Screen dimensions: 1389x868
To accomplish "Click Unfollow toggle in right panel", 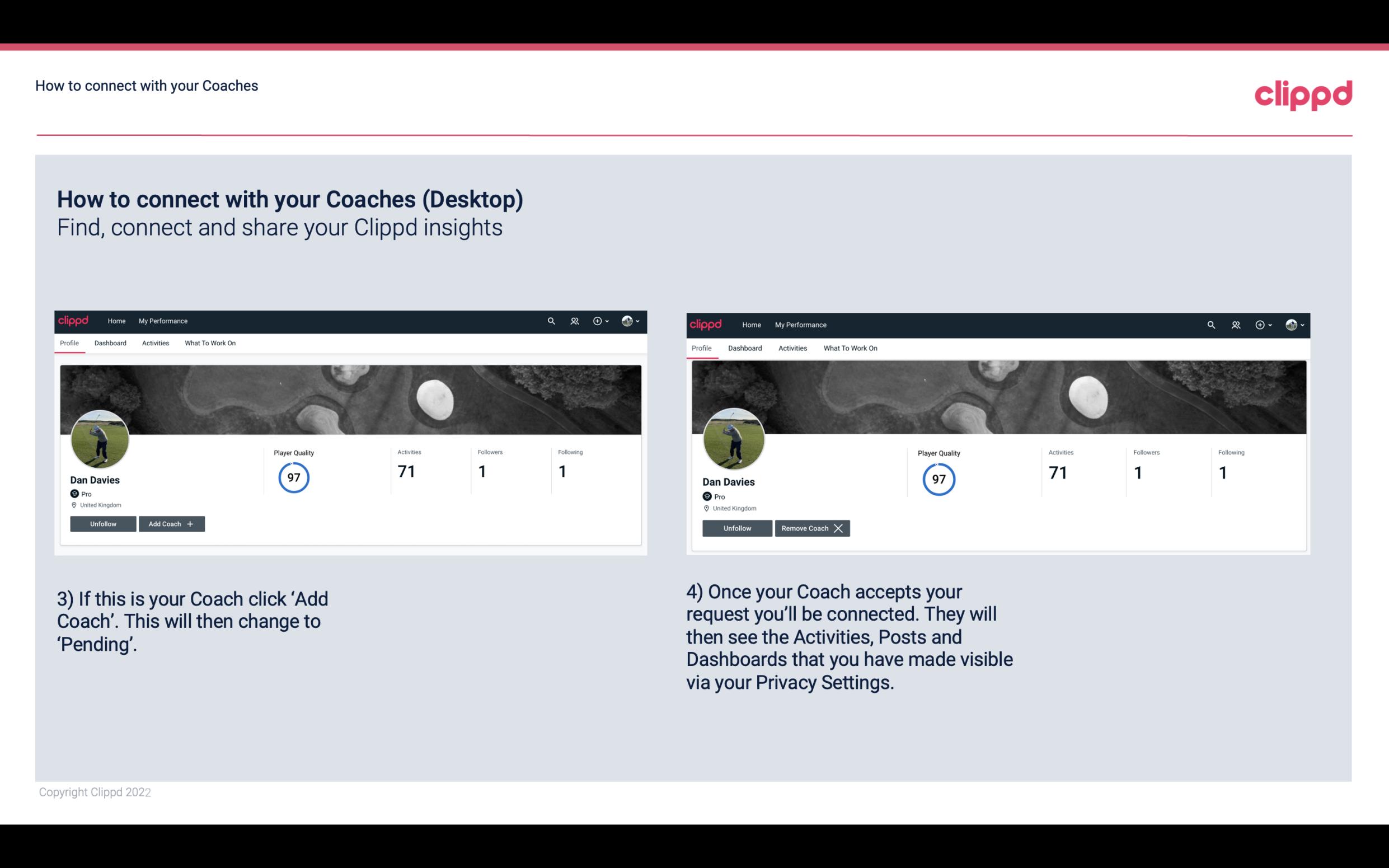I will pyautogui.click(x=737, y=527).
